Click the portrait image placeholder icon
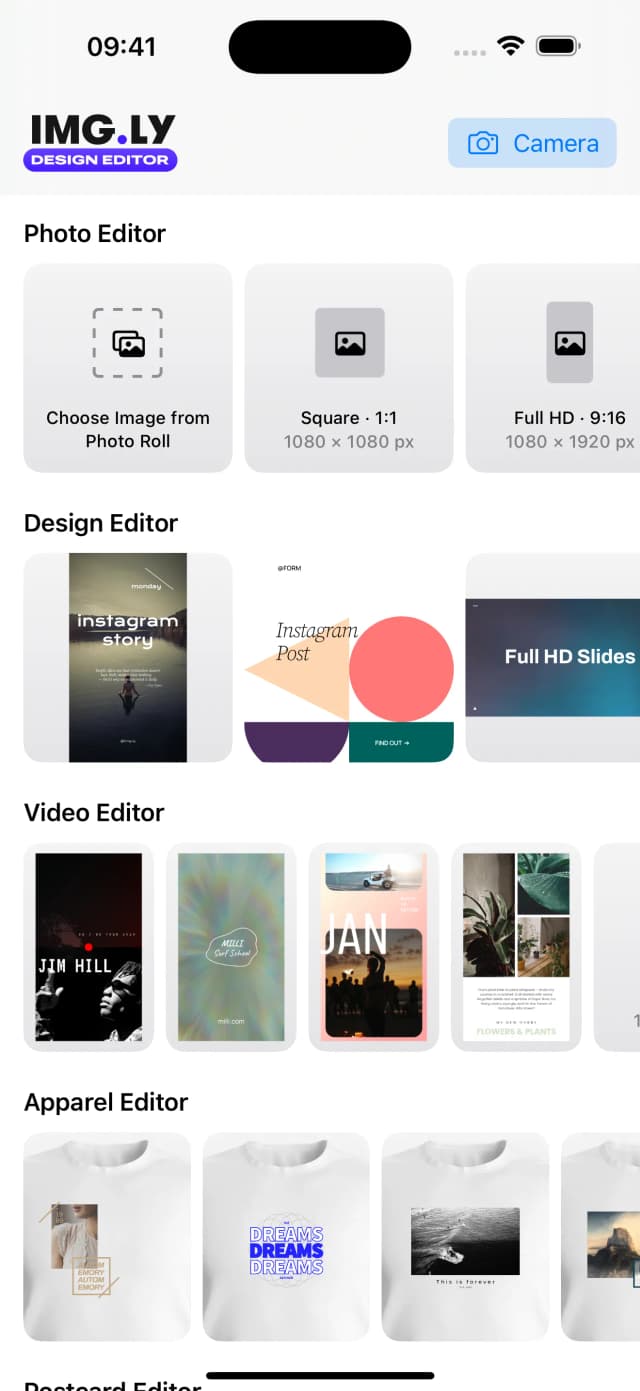 (570, 343)
